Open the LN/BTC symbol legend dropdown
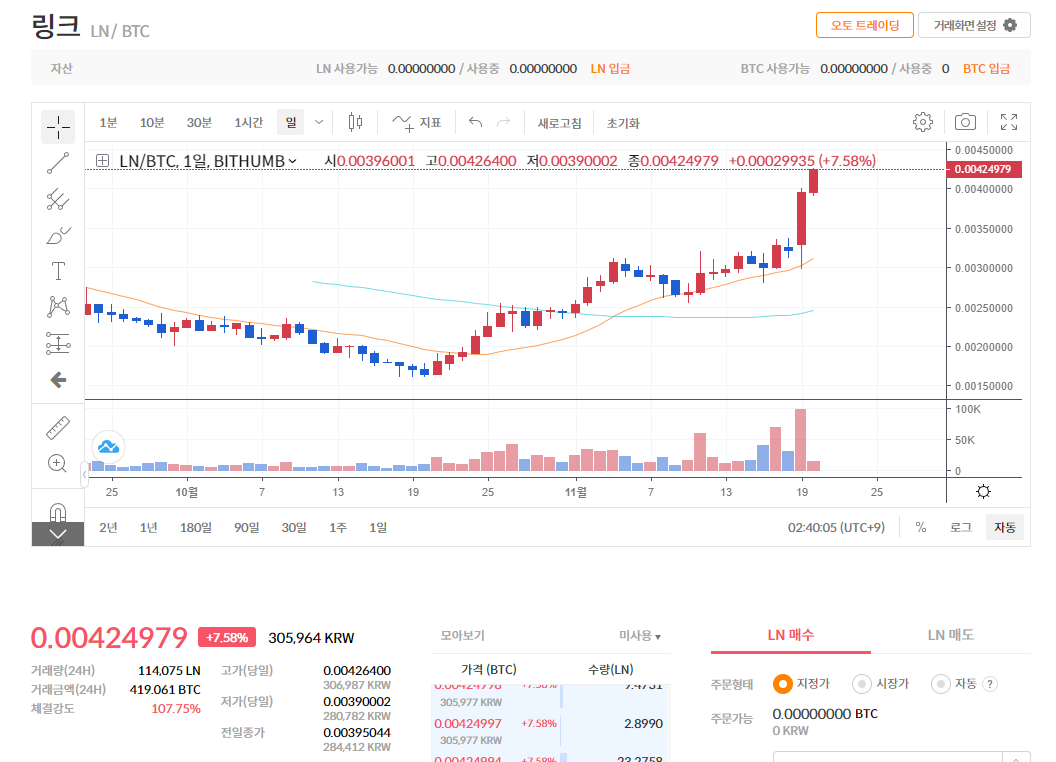The height and width of the screenshot is (762, 1056). coord(293,161)
